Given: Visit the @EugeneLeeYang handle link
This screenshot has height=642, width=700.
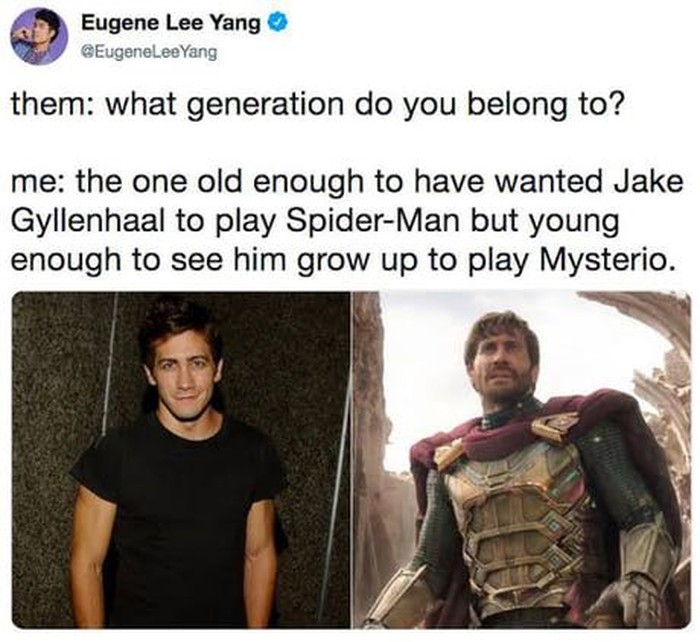Looking at the screenshot, I should tap(149, 53).
